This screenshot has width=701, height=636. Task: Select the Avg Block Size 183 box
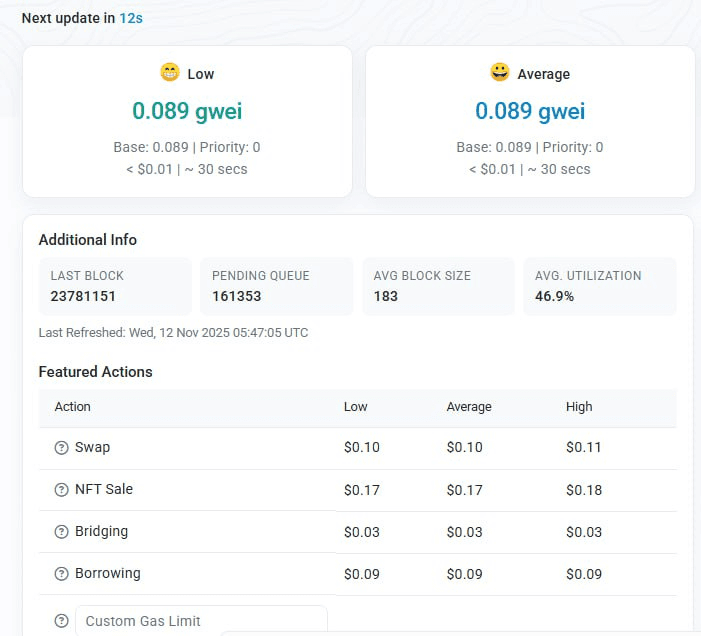pos(438,286)
